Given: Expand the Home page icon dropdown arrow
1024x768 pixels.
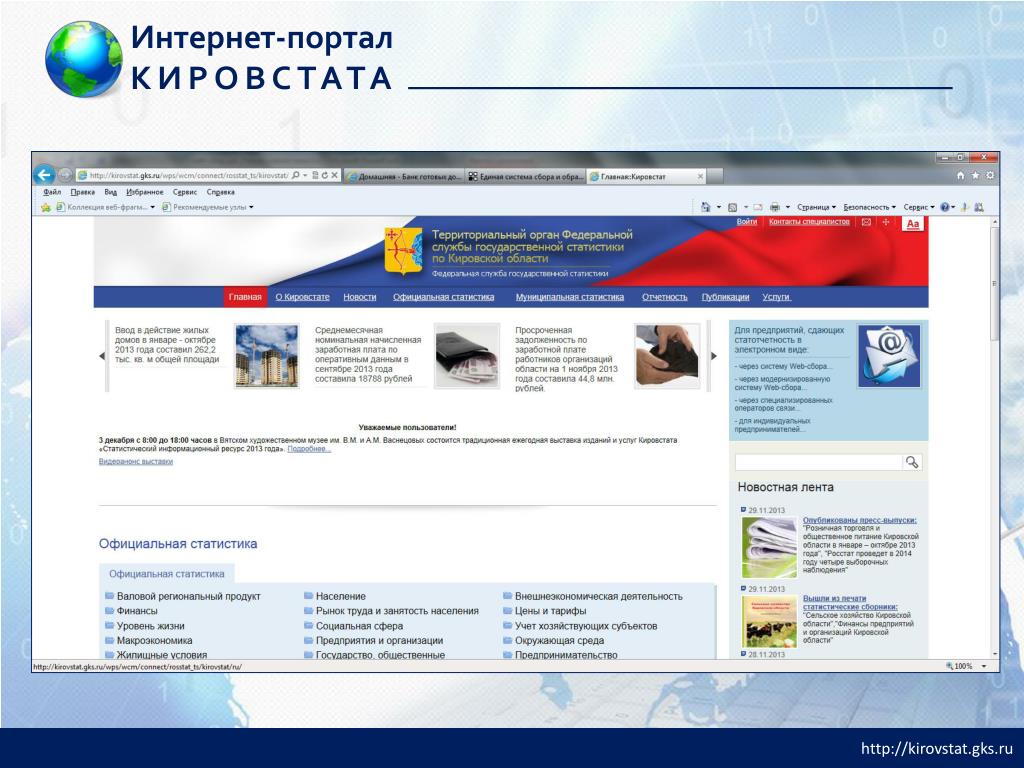Looking at the screenshot, I should pyautogui.click(x=718, y=207).
